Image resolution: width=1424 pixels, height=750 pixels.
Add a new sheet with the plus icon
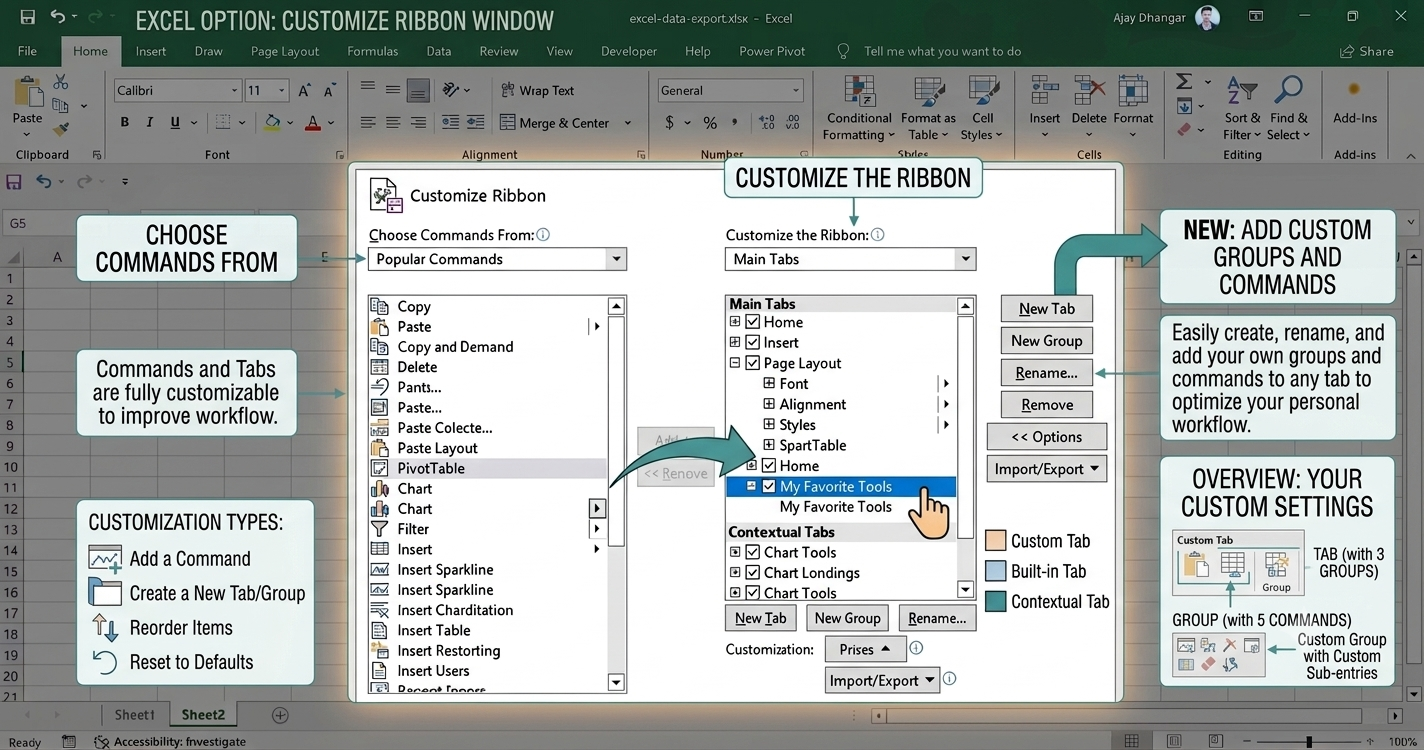(x=280, y=715)
